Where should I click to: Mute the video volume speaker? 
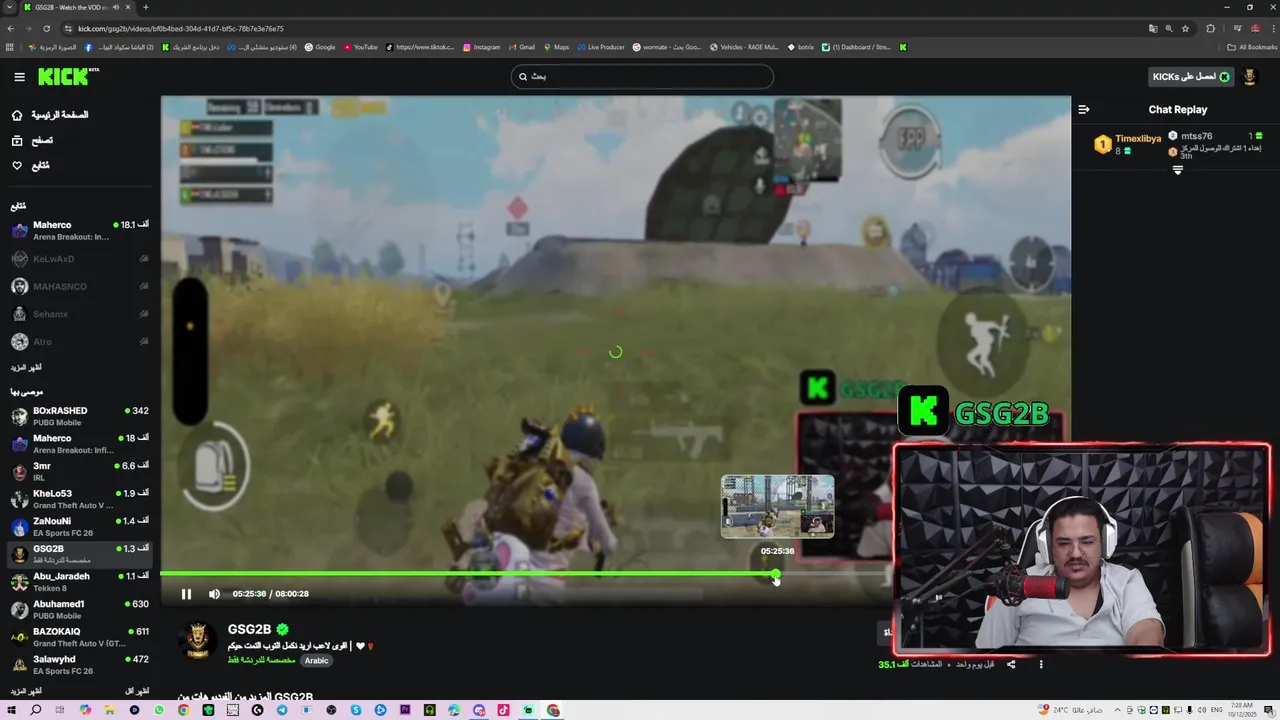tap(214, 594)
